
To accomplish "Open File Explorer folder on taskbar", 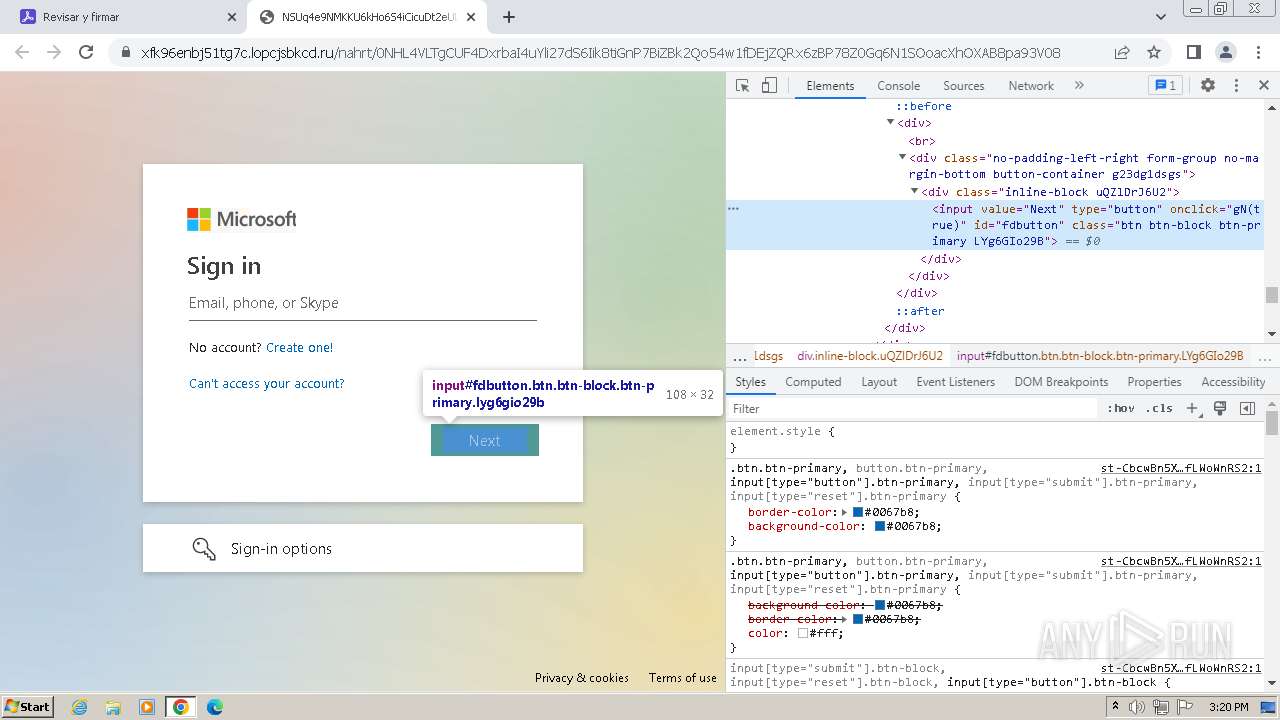I will (113, 707).
